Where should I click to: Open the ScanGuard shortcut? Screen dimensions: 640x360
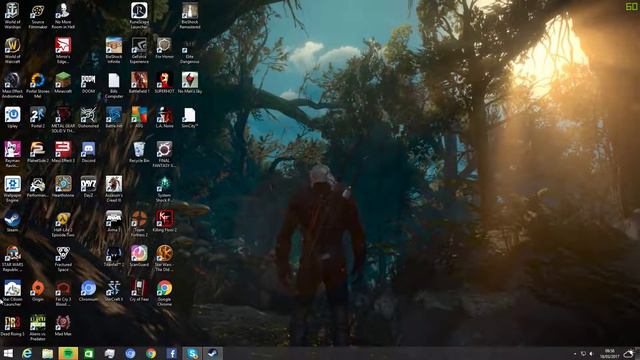pyautogui.click(x=139, y=256)
